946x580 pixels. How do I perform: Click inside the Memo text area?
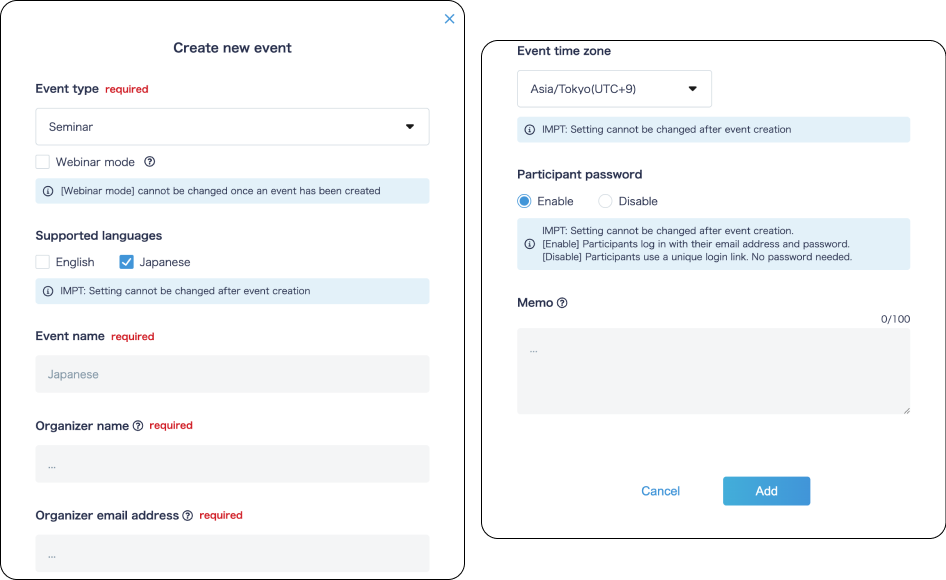[713, 371]
